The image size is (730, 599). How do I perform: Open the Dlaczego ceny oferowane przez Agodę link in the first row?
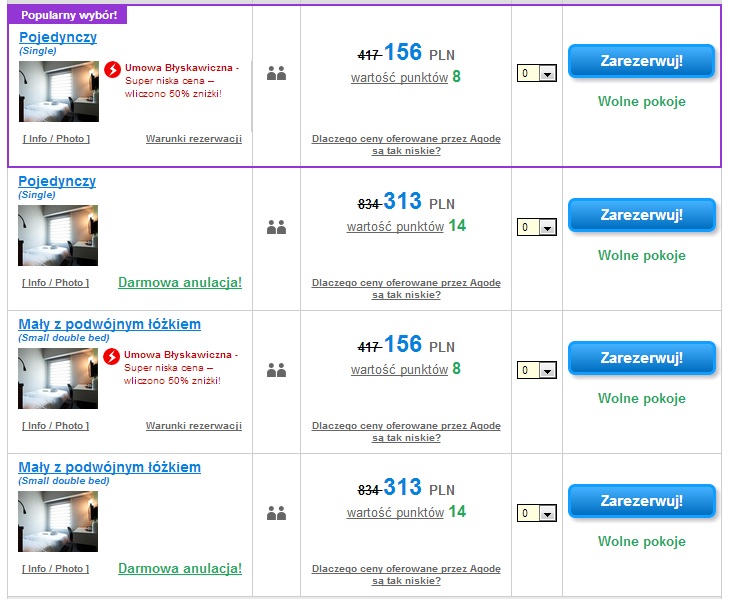406,145
